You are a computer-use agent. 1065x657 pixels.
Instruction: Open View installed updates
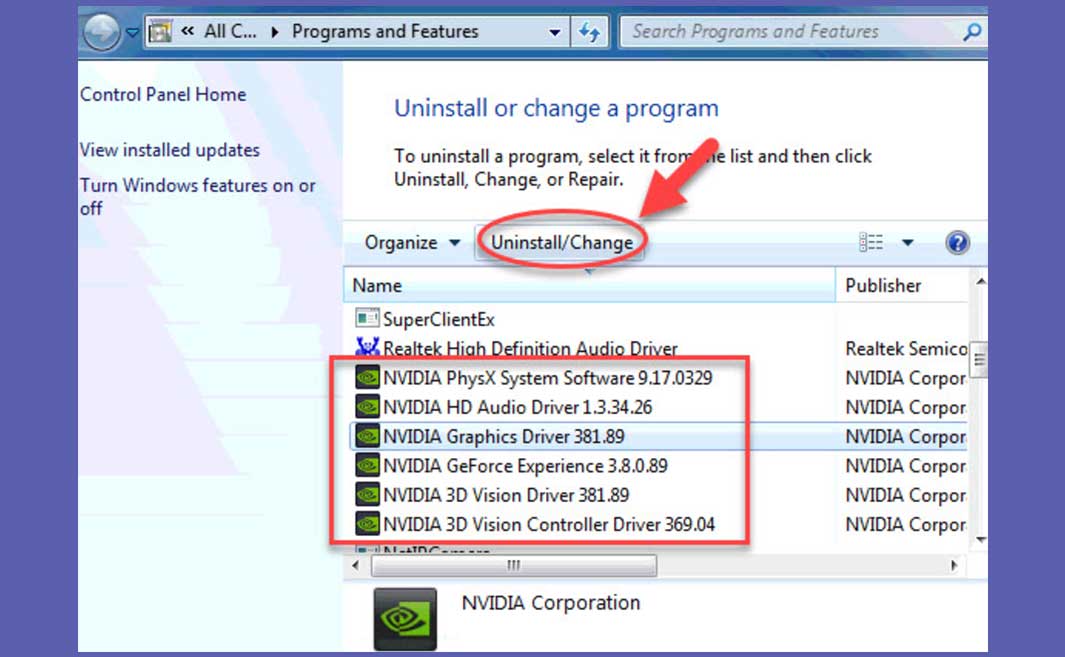click(x=168, y=150)
